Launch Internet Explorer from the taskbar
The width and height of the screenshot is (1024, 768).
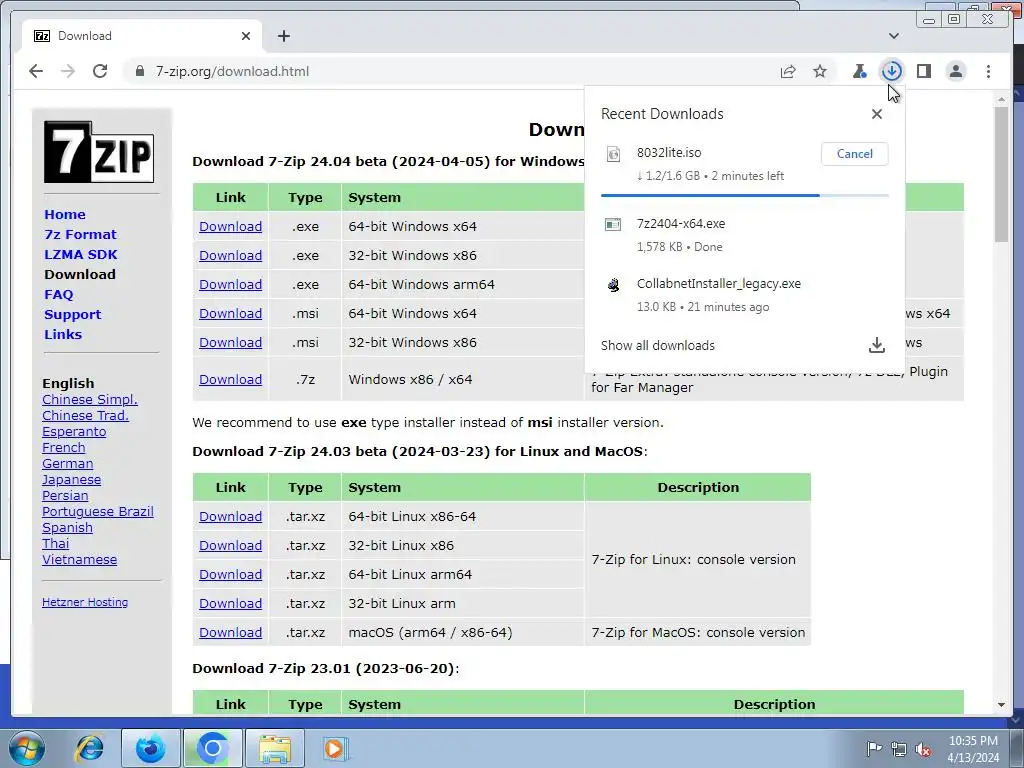tap(89, 748)
